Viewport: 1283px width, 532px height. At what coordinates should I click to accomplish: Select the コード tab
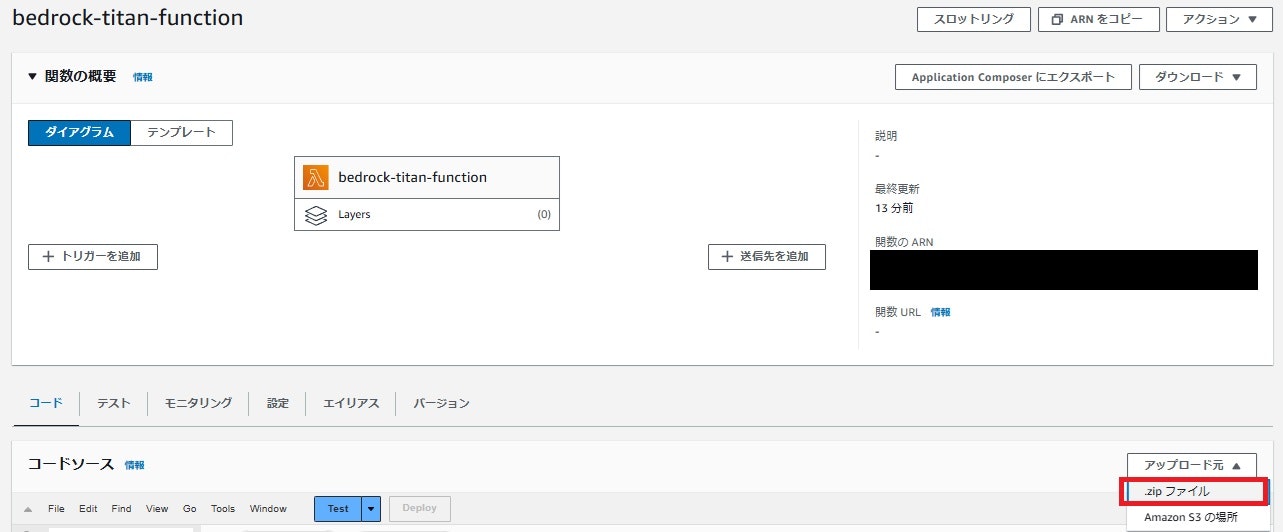[x=46, y=403]
